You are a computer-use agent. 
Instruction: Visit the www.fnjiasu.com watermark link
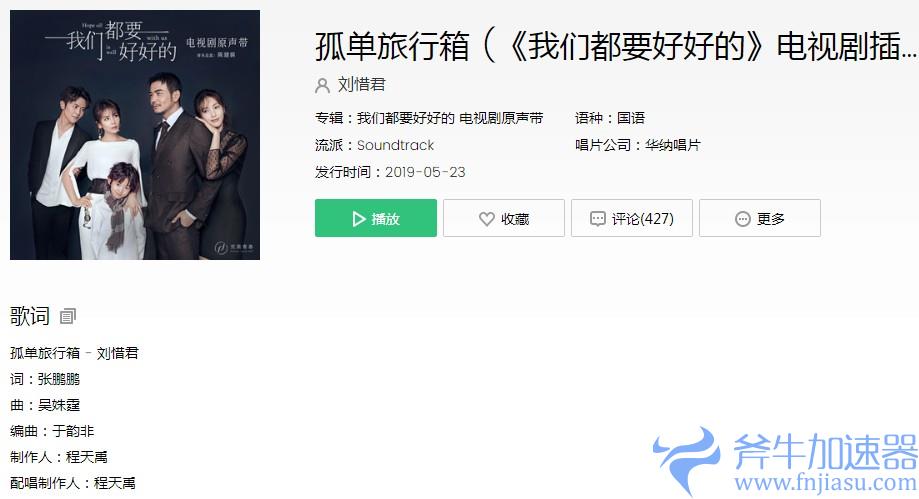(x=826, y=483)
